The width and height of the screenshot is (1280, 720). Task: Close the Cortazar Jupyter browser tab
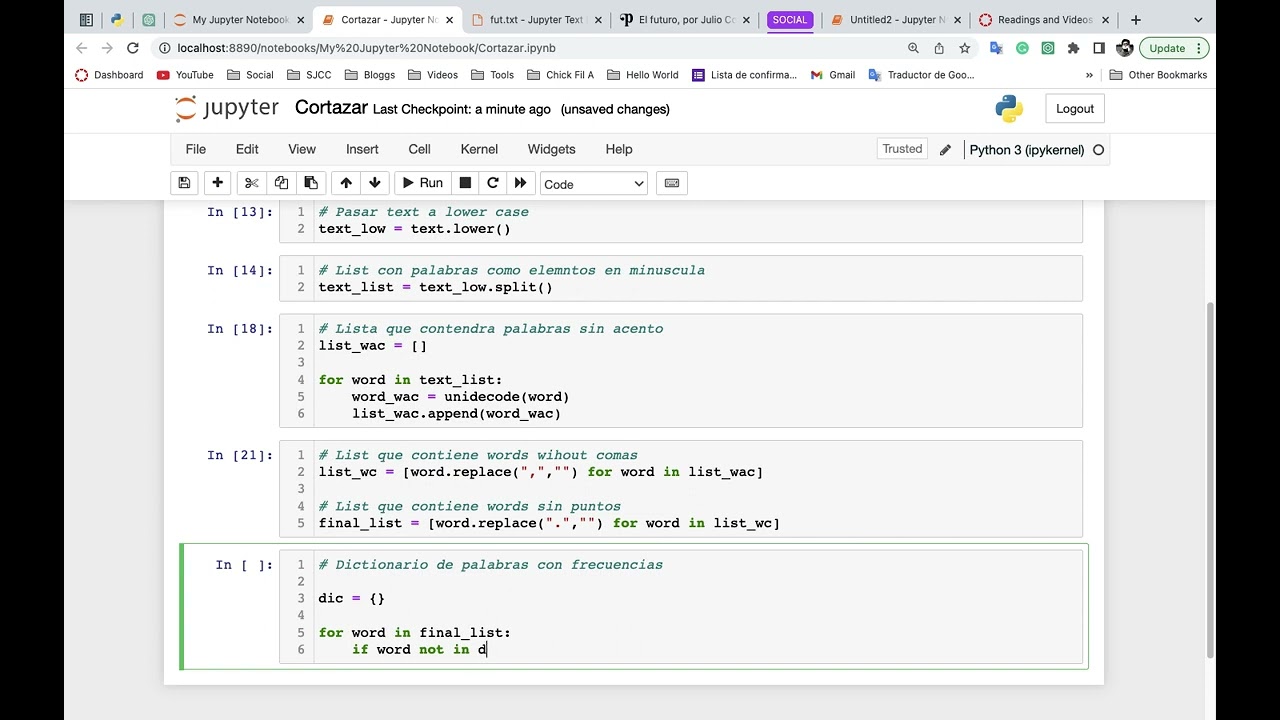(x=449, y=20)
